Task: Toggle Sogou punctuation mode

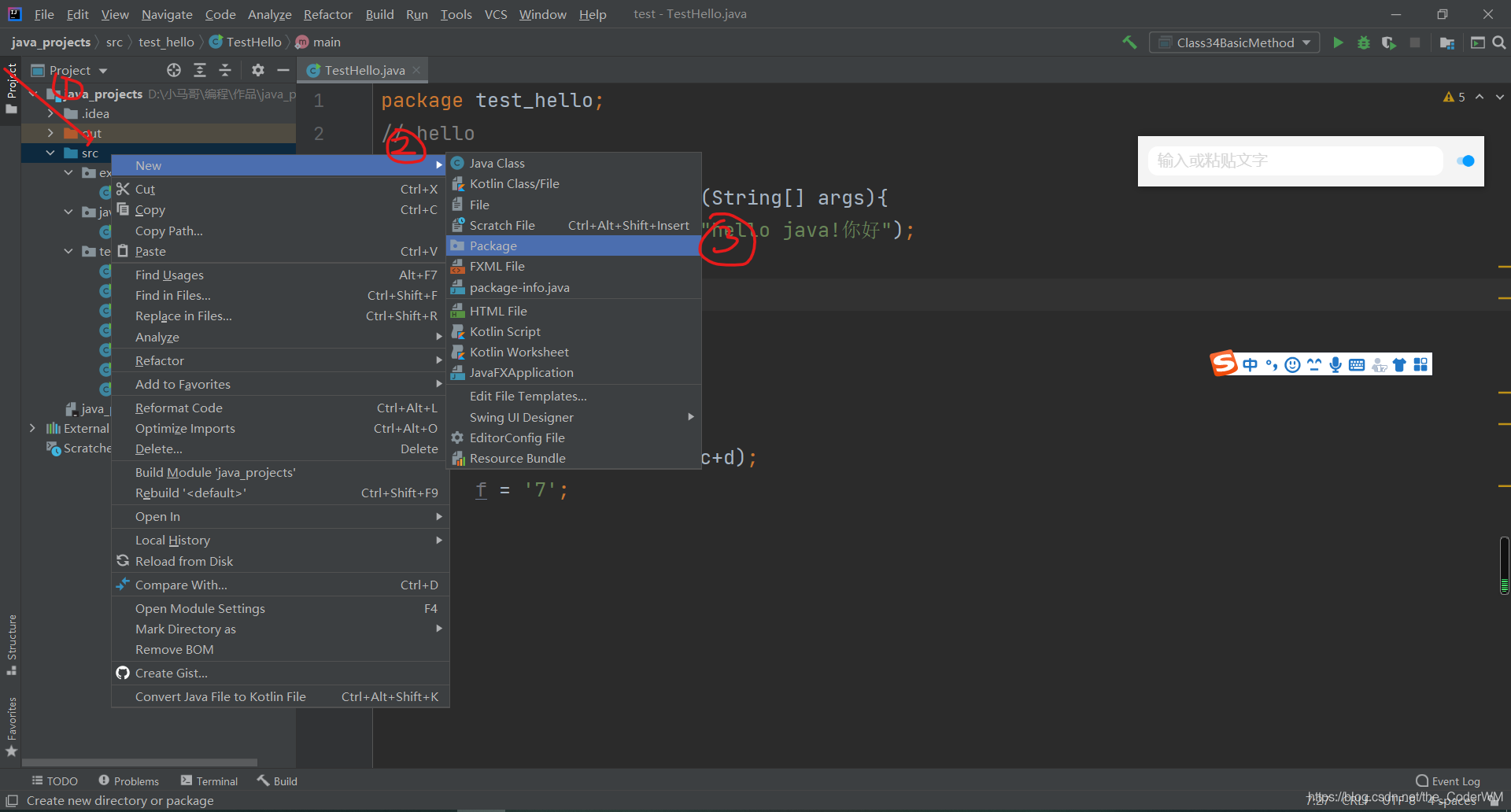Action: click(1272, 364)
